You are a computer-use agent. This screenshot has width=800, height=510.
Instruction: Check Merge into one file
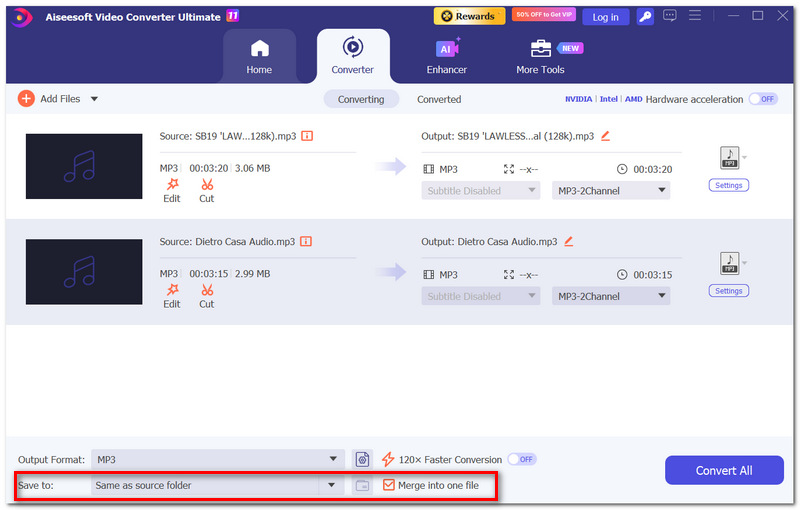coord(389,485)
